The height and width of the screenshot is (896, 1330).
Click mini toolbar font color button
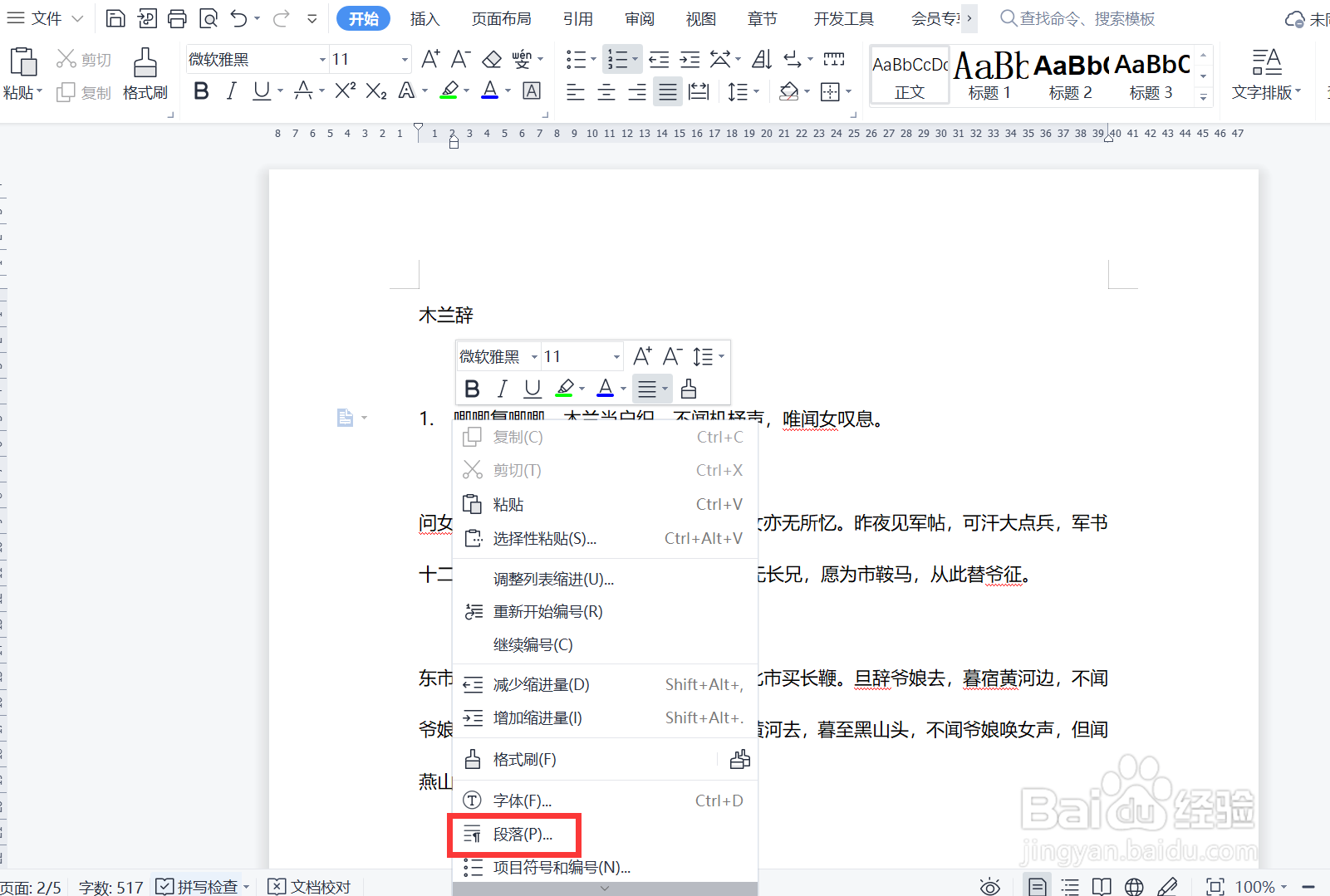[x=606, y=388]
